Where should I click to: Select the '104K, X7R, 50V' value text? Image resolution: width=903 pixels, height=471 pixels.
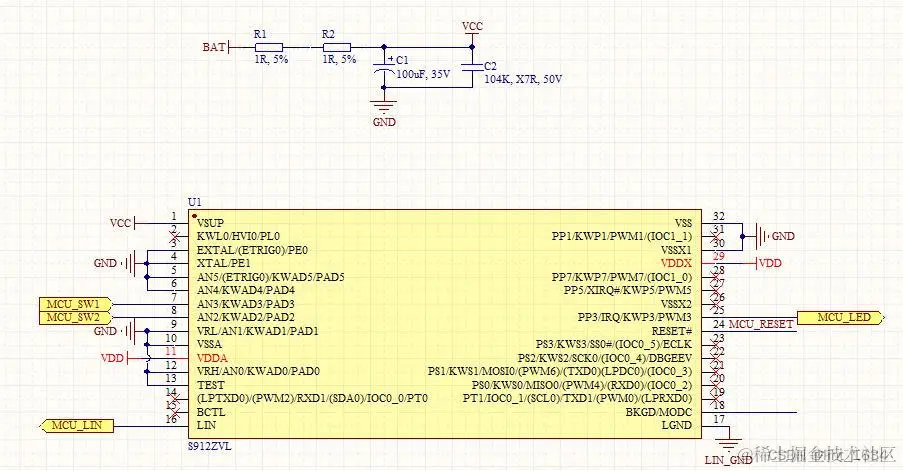(x=523, y=79)
